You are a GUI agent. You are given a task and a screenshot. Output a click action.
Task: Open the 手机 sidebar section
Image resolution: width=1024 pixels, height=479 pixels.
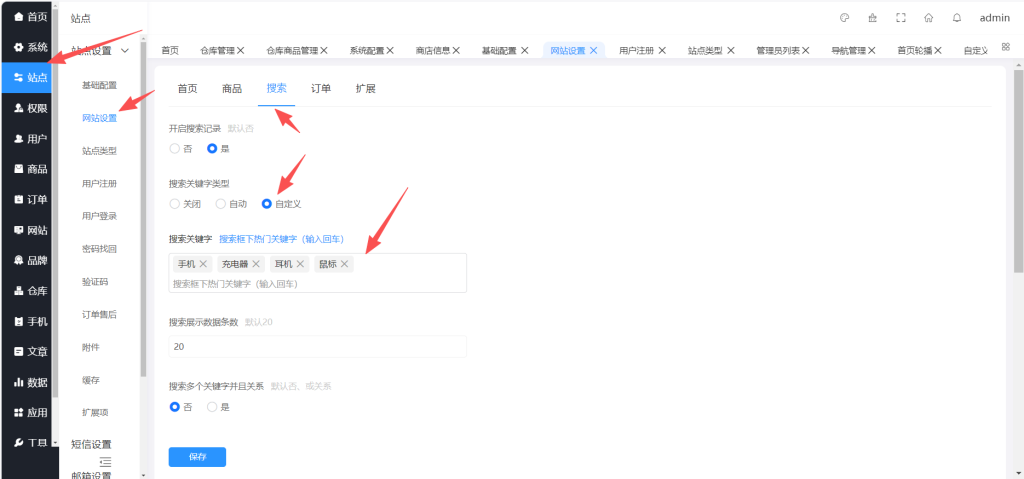pos(30,321)
